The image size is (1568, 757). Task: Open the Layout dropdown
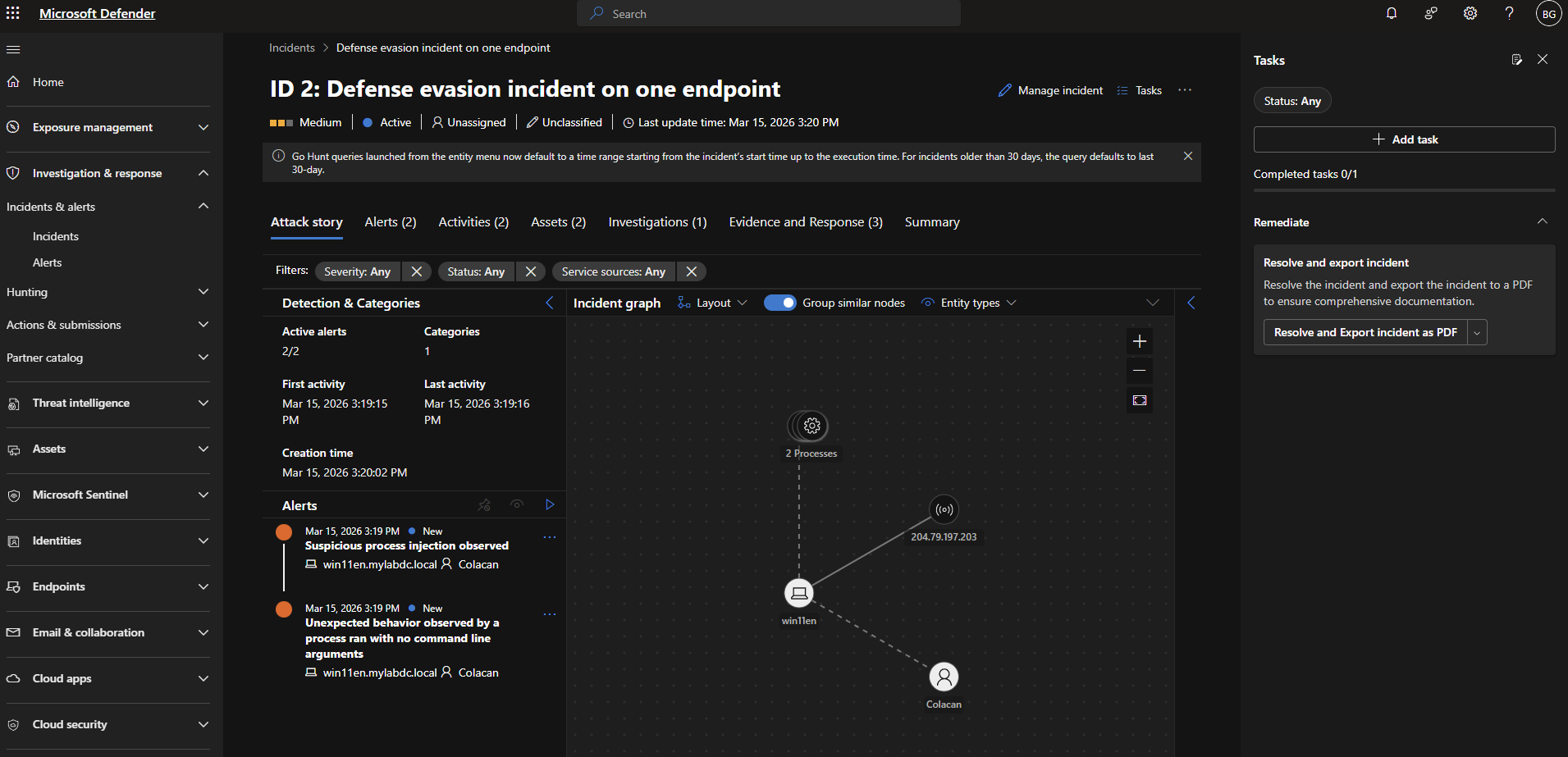coord(712,303)
